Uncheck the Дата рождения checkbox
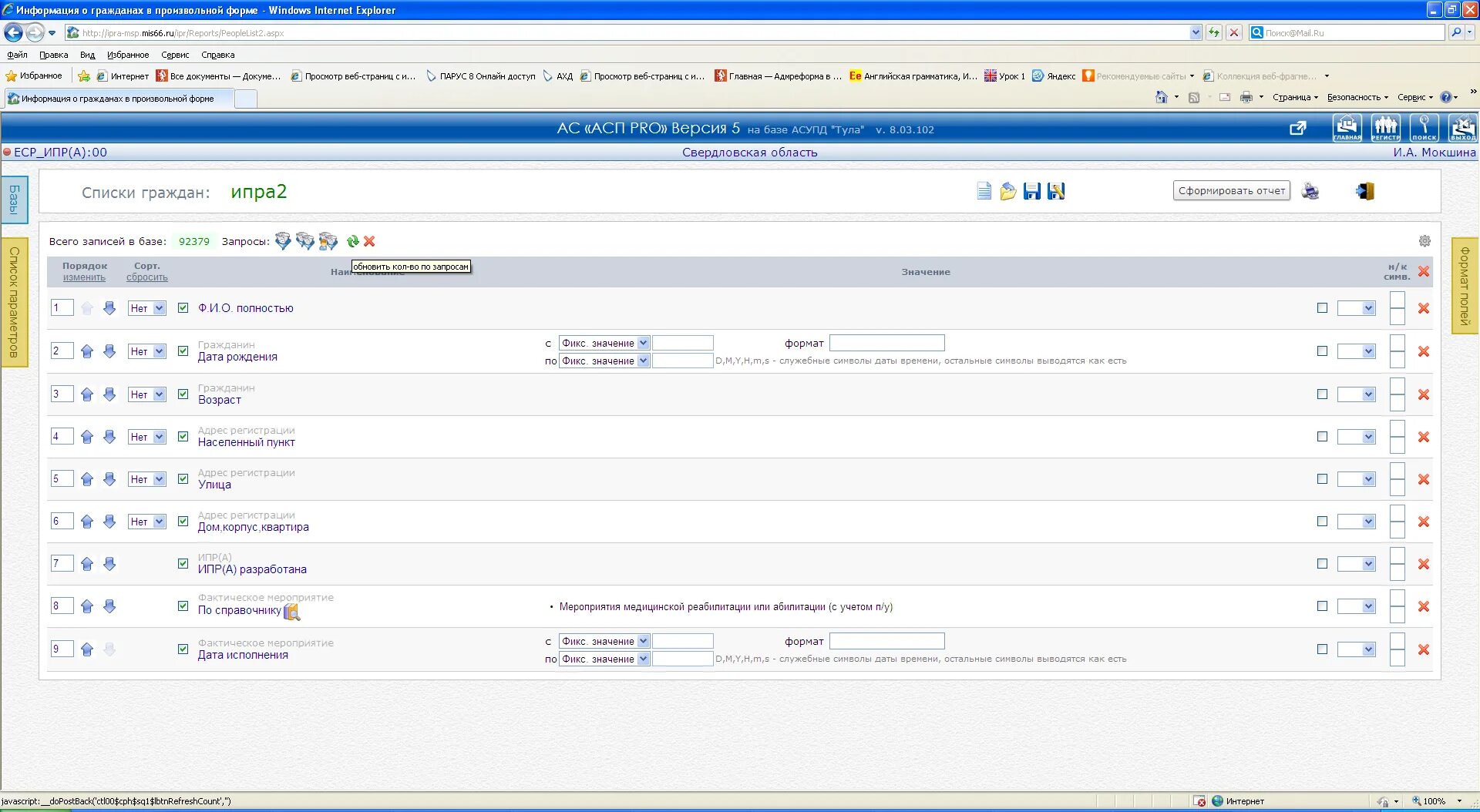The image size is (1480, 812). (183, 351)
